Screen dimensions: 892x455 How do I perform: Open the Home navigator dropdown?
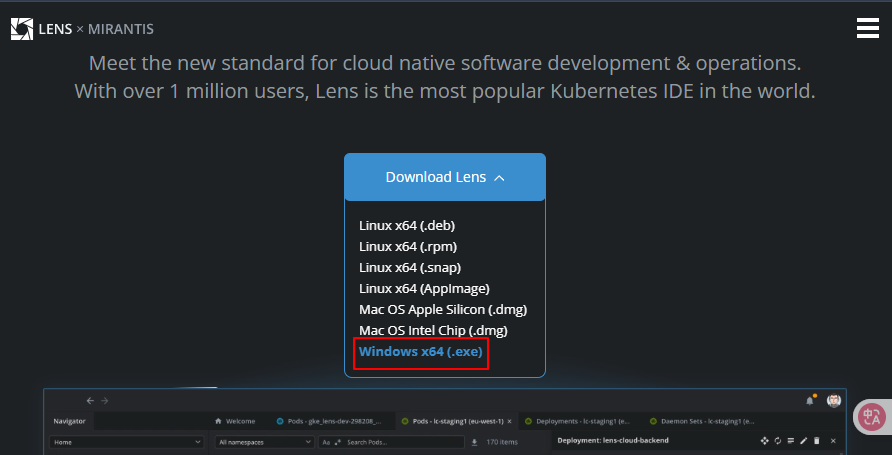pos(127,442)
